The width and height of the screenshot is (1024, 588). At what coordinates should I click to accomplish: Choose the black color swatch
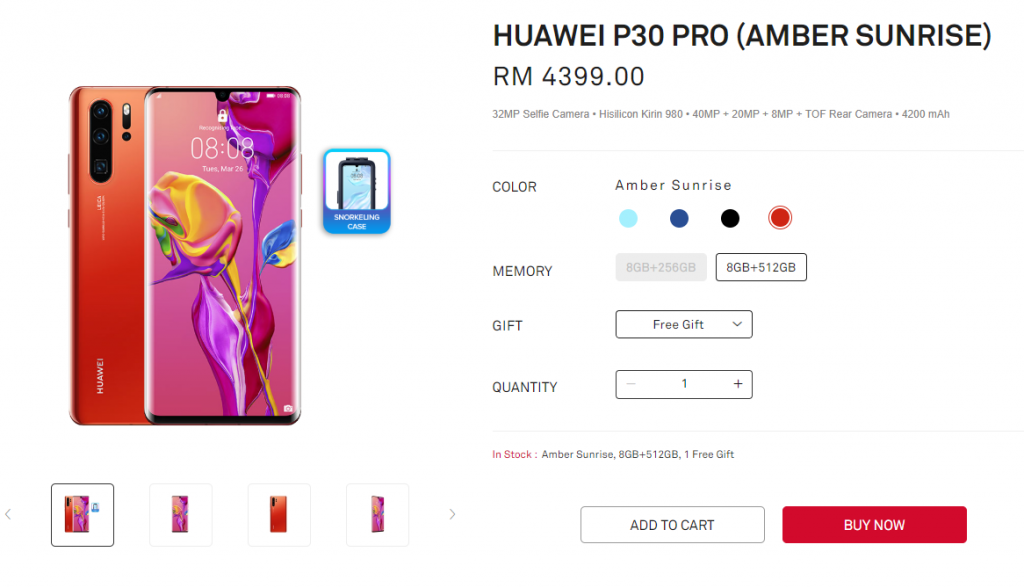tap(729, 218)
